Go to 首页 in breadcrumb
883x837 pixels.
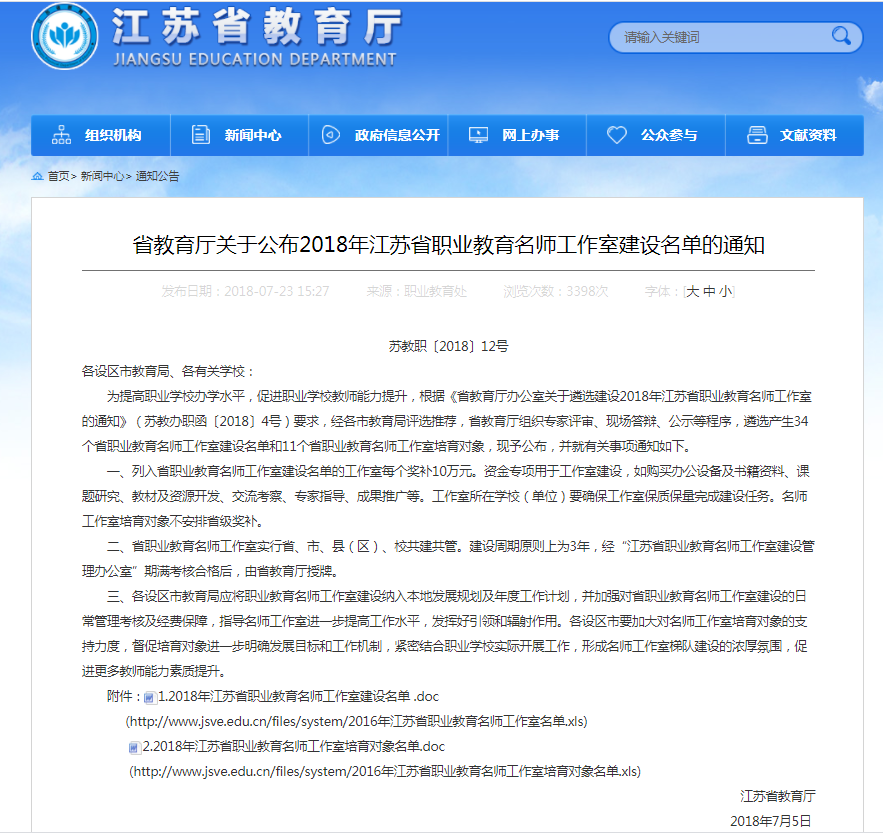tap(59, 176)
